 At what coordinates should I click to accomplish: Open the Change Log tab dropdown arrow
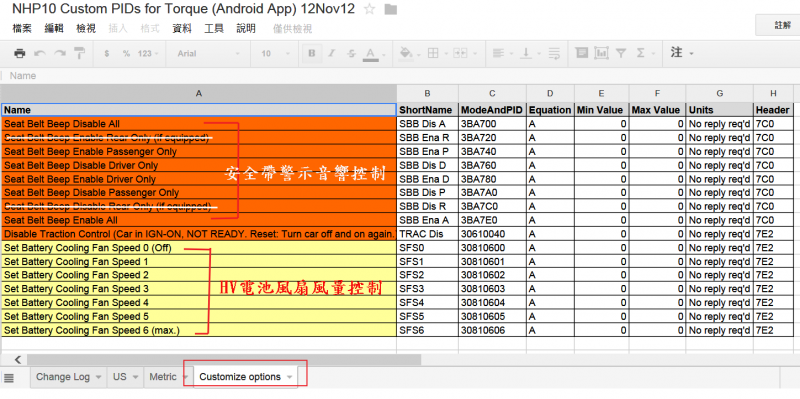[98, 378]
